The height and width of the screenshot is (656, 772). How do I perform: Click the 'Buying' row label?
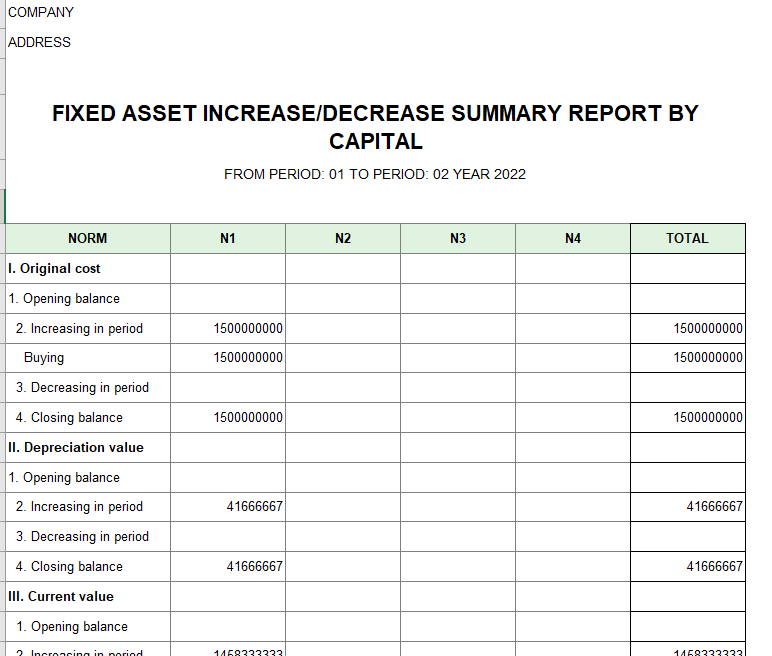[x=44, y=358]
